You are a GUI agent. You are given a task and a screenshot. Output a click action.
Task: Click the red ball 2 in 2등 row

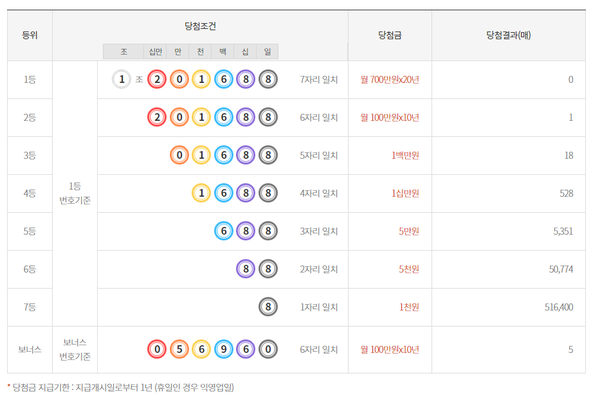click(157, 117)
